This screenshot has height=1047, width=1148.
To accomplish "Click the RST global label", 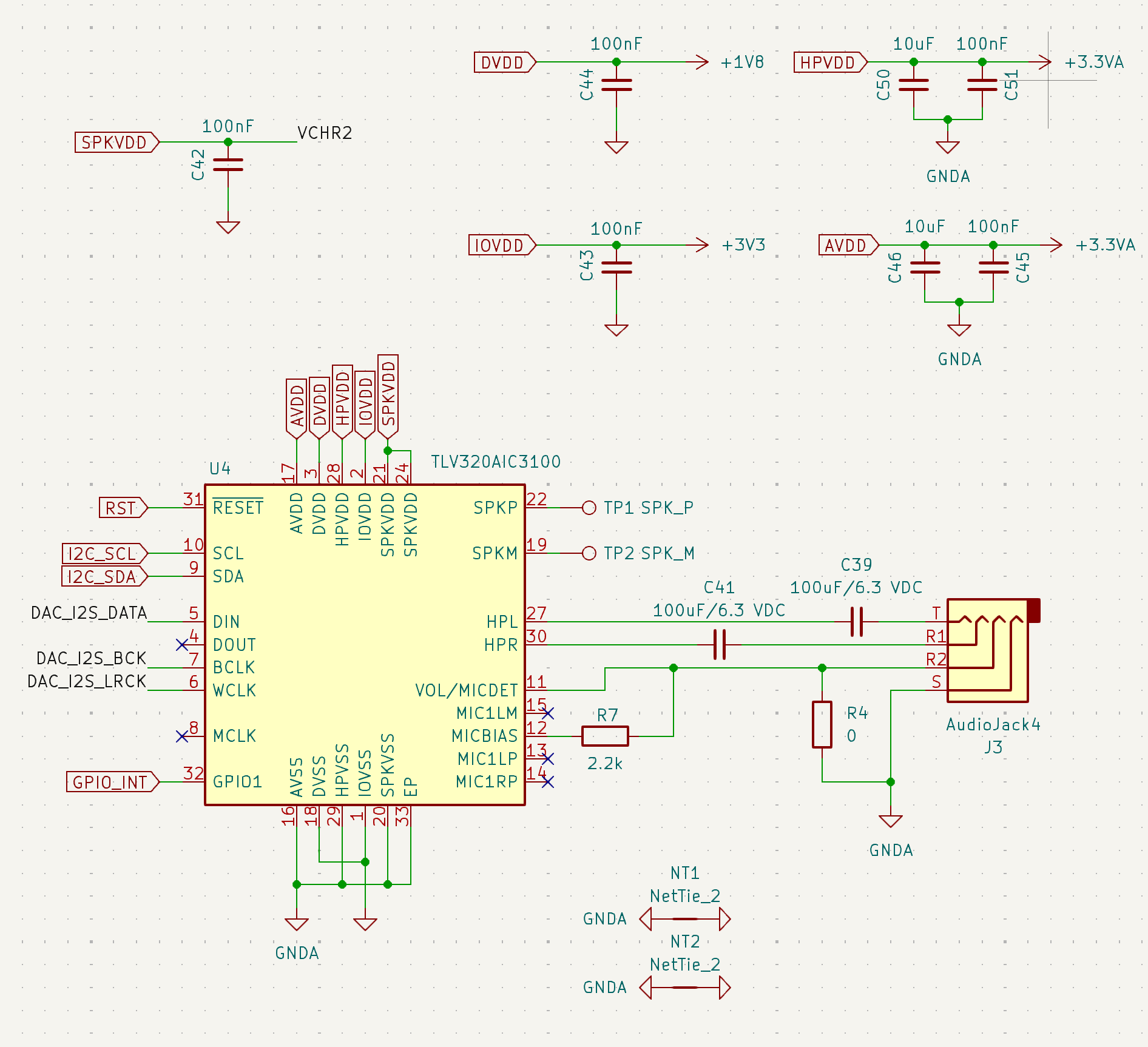I will click(x=124, y=508).
